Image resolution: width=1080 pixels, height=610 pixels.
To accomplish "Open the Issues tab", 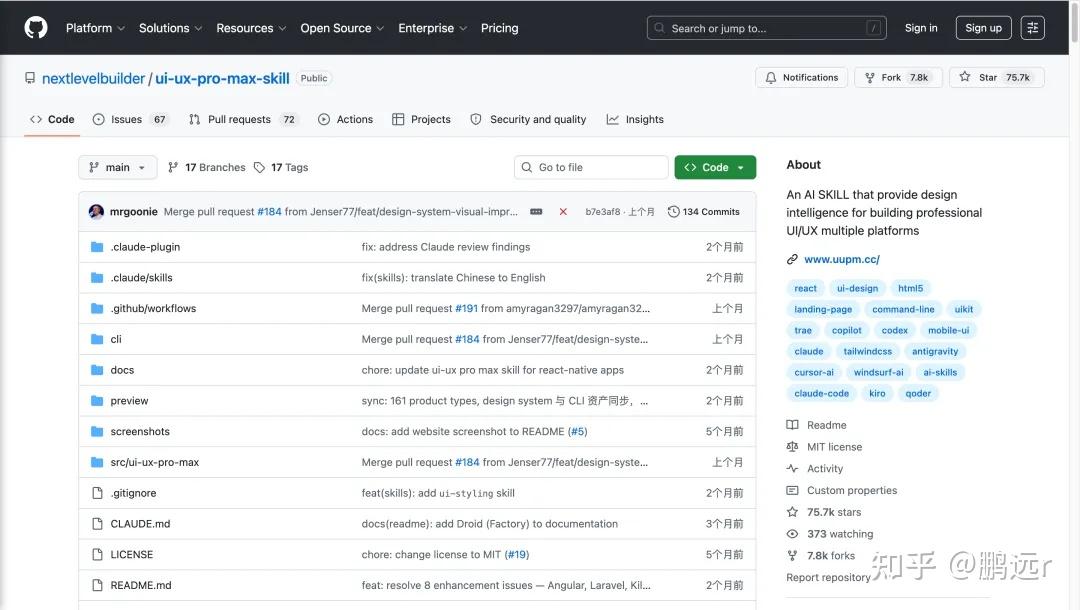I will tap(129, 119).
